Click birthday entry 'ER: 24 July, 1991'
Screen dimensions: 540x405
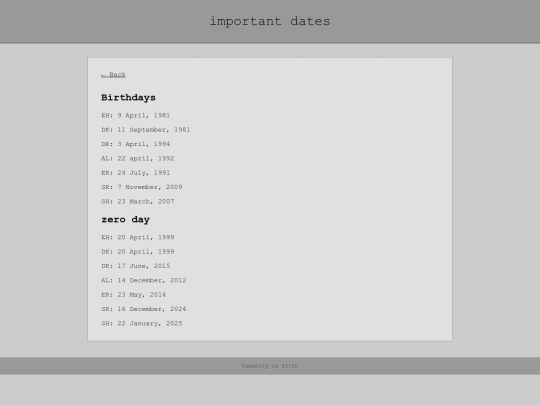pyautogui.click(x=136, y=173)
